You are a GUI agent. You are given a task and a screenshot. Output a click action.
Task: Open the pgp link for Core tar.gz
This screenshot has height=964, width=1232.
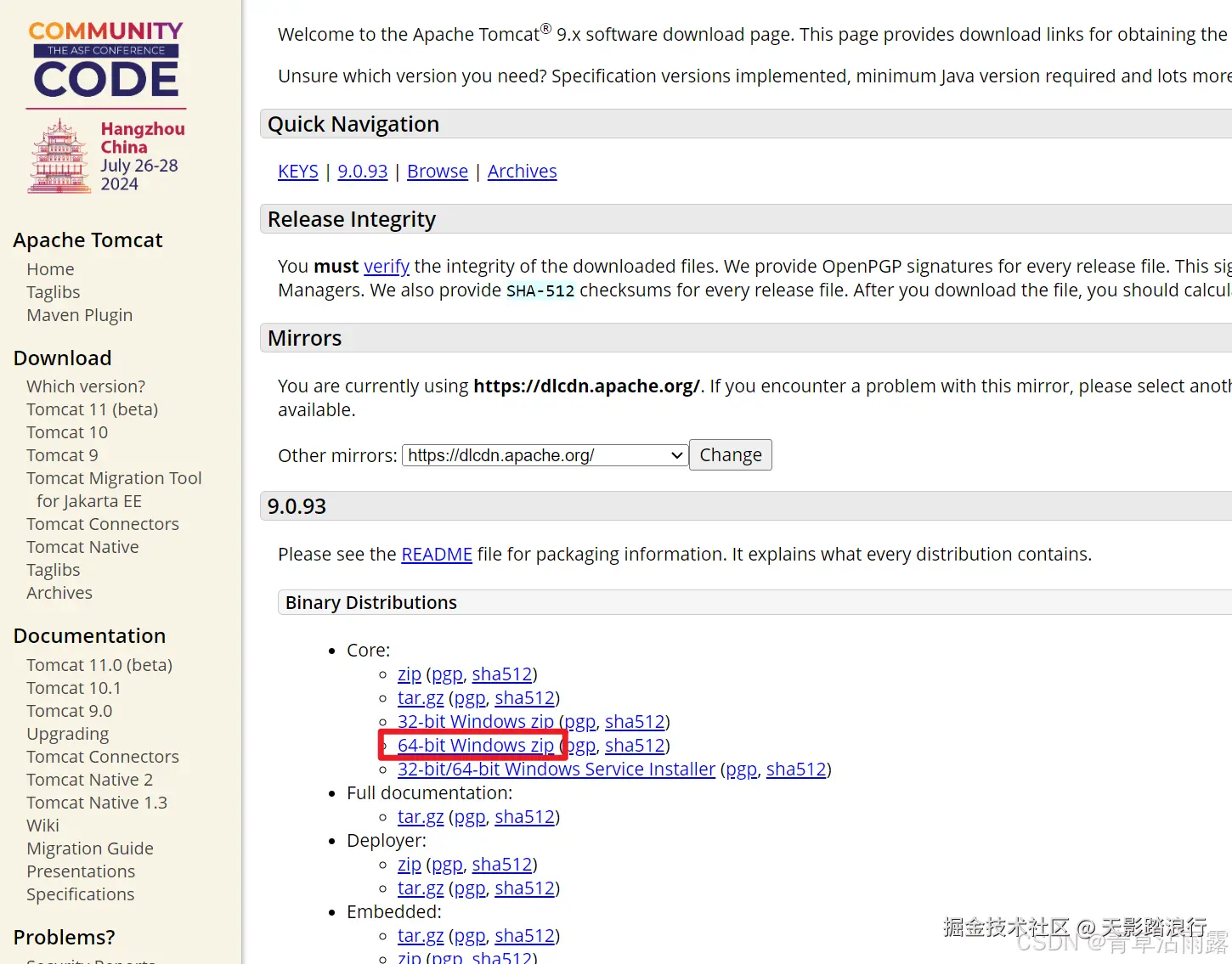click(470, 698)
